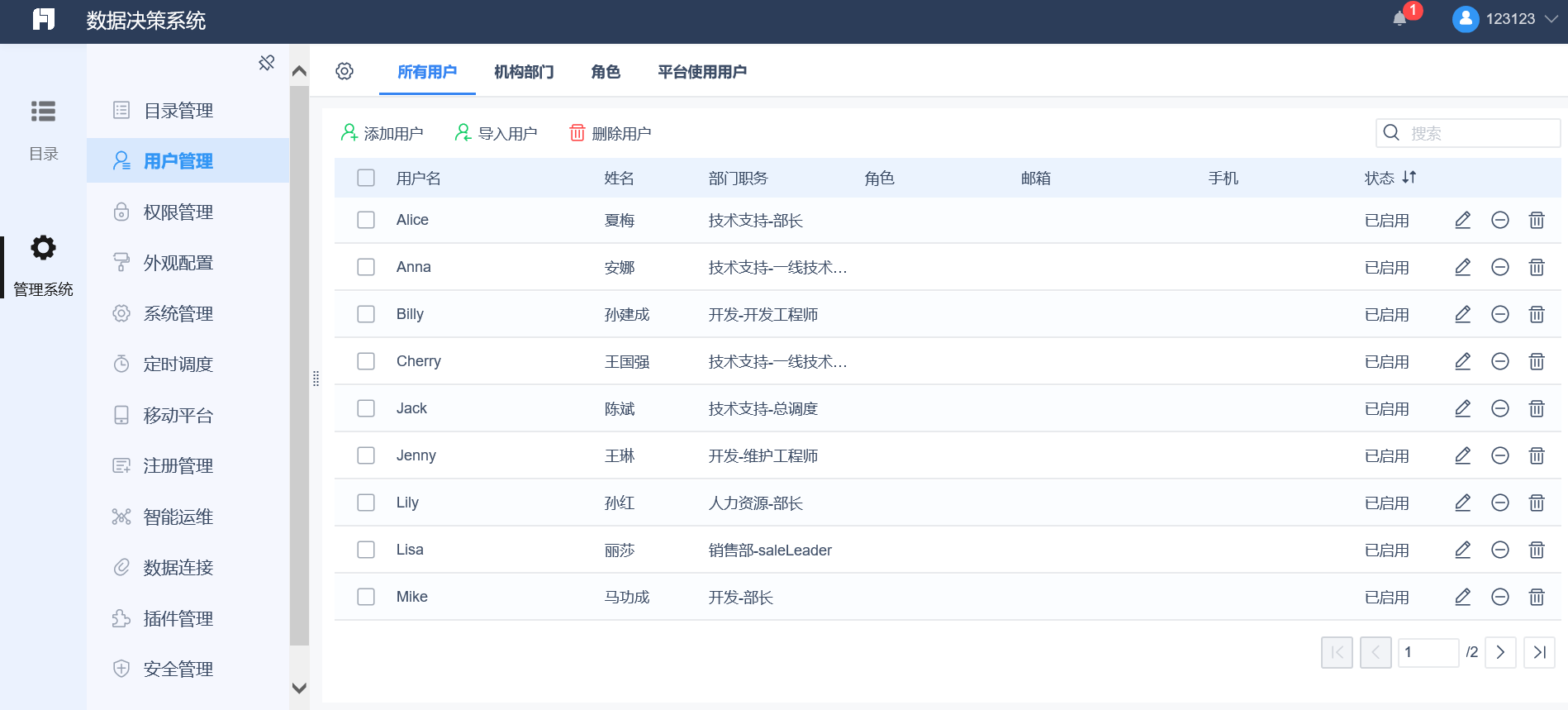Click the page number input field
Screen dimensions: 1568x710
tap(1428, 652)
